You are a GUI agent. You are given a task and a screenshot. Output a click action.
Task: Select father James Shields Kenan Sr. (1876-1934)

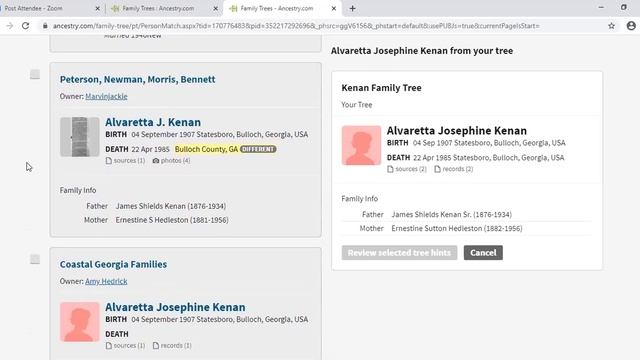pyautogui.click(x=451, y=214)
